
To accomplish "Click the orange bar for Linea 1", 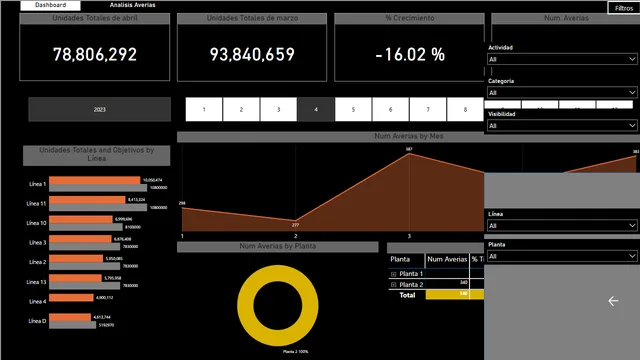I will pyautogui.click(x=95, y=180).
